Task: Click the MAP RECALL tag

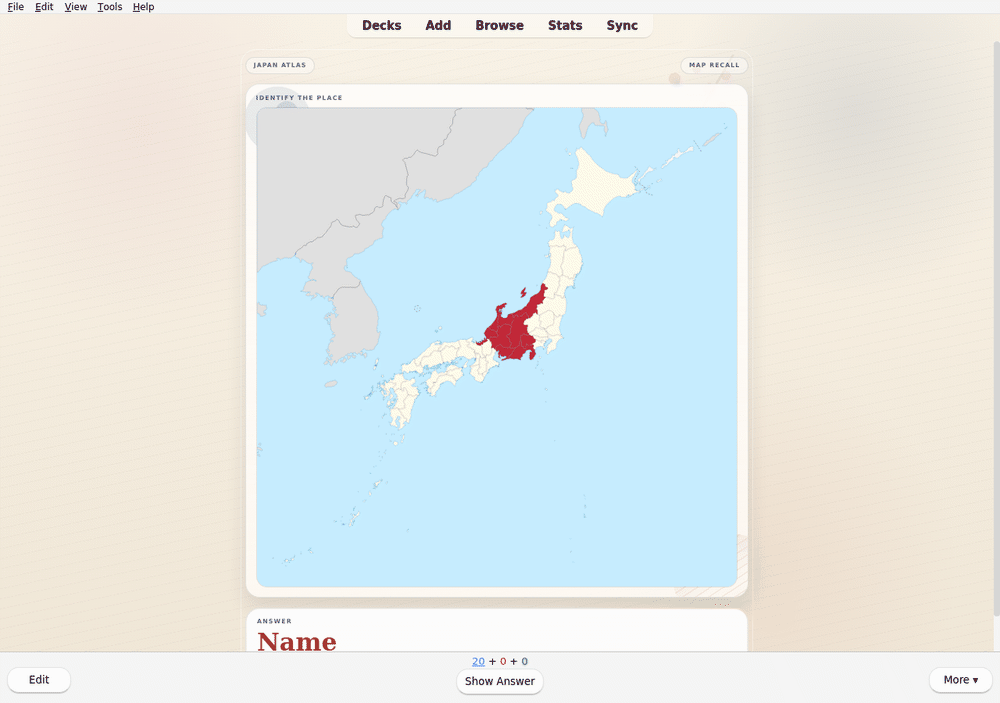Action: point(714,65)
